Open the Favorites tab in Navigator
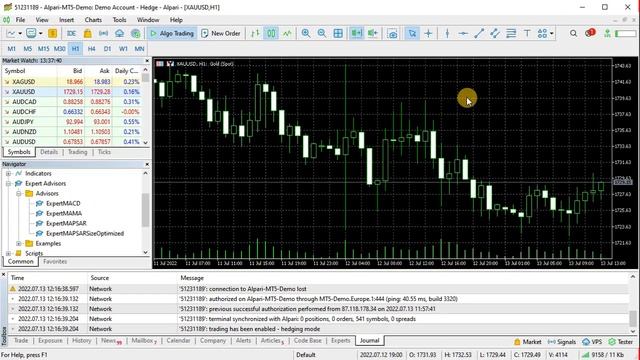640x360 pixels. click(55, 262)
